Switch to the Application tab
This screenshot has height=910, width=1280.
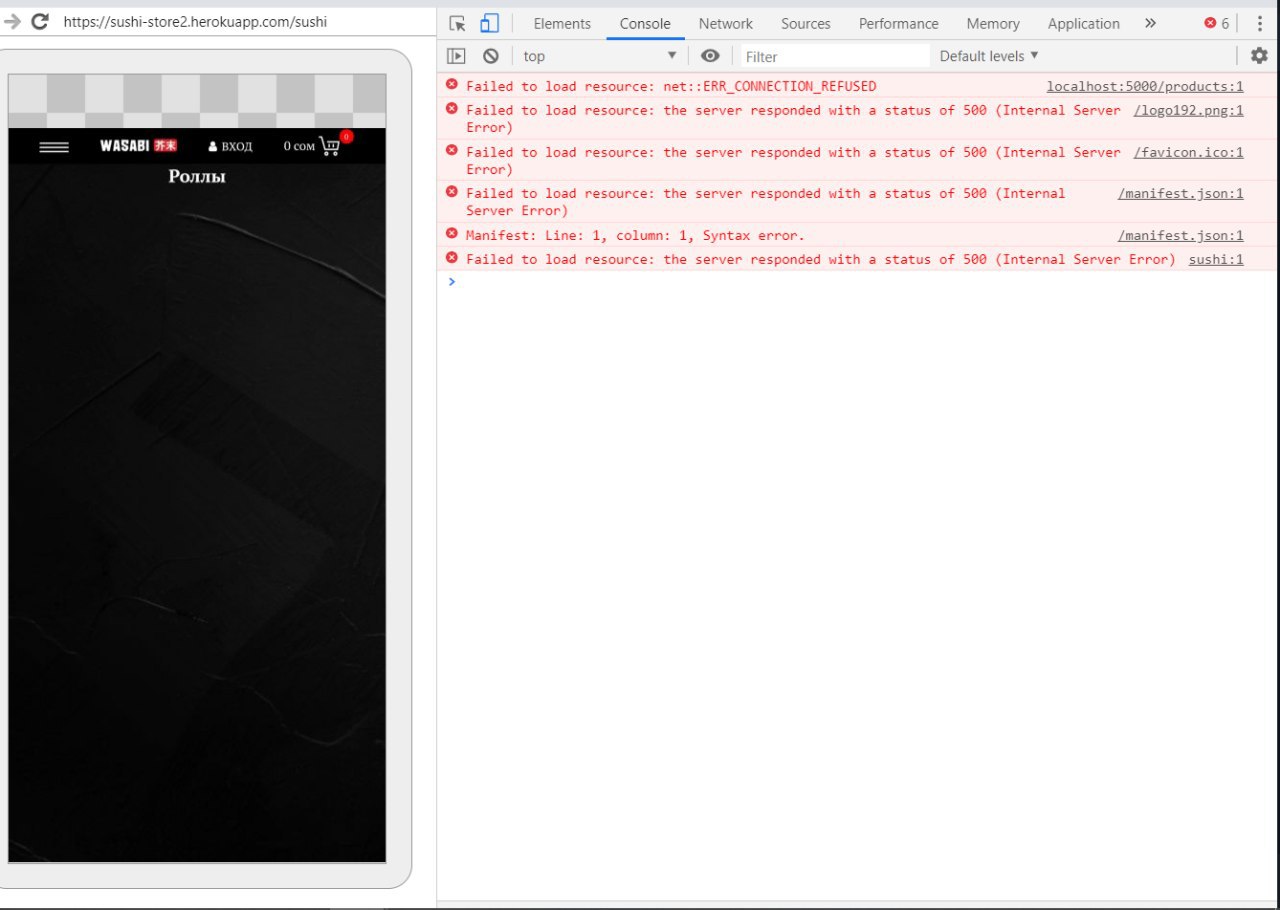(x=1084, y=23)
